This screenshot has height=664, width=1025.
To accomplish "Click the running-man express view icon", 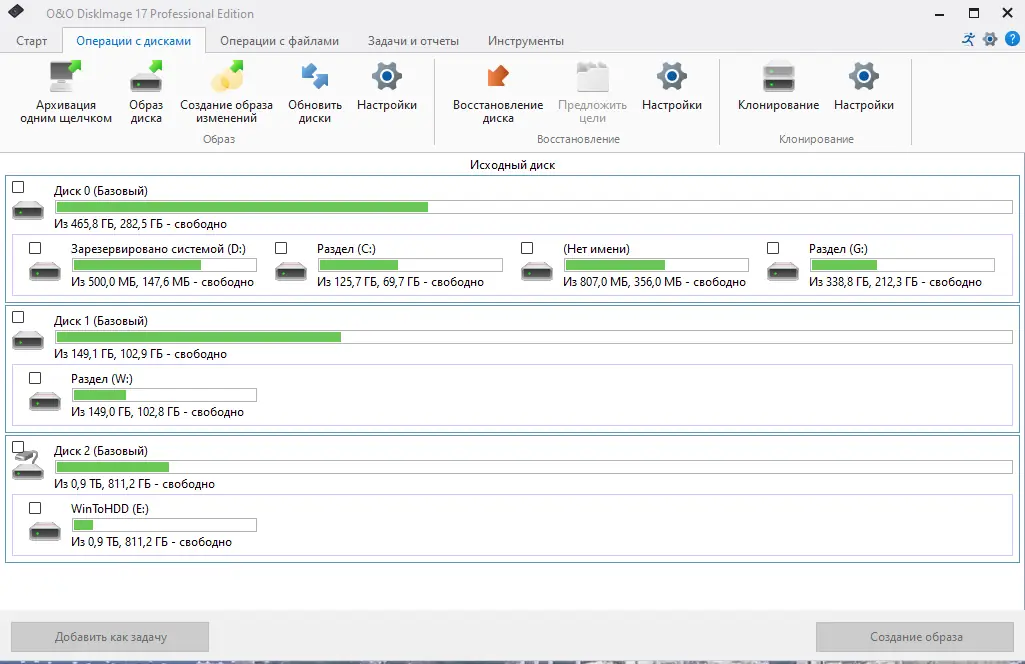I will click(968, 39).
